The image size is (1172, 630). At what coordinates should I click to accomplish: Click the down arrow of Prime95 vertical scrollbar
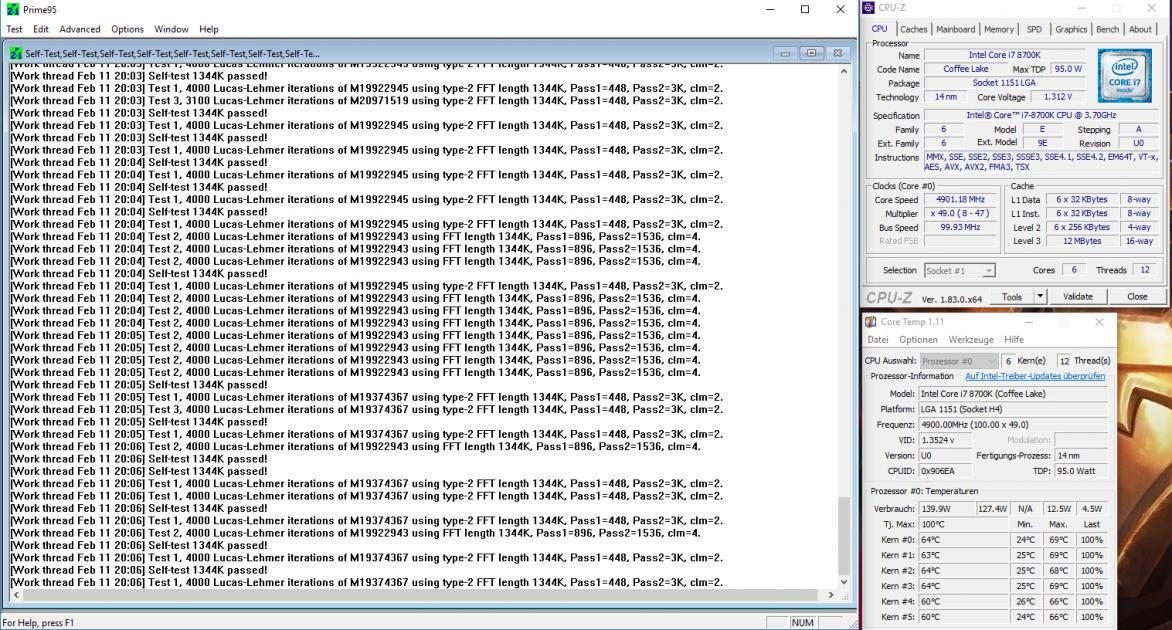[844, 582]
